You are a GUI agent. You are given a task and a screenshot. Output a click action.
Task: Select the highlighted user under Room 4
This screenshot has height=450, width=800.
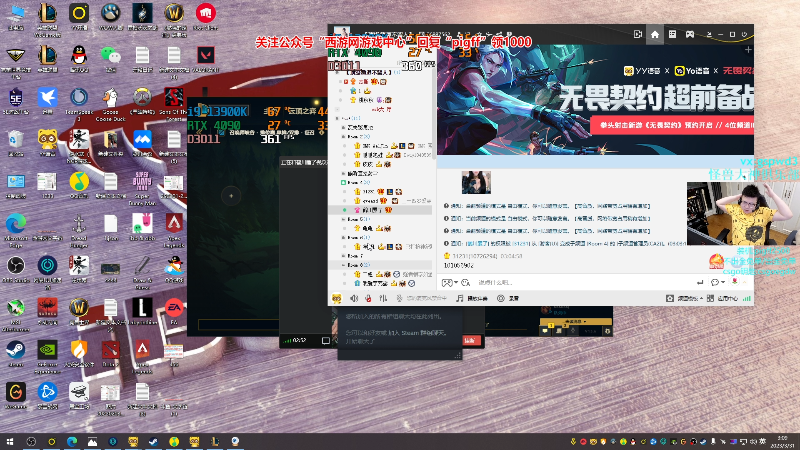(x=381, y=210)
